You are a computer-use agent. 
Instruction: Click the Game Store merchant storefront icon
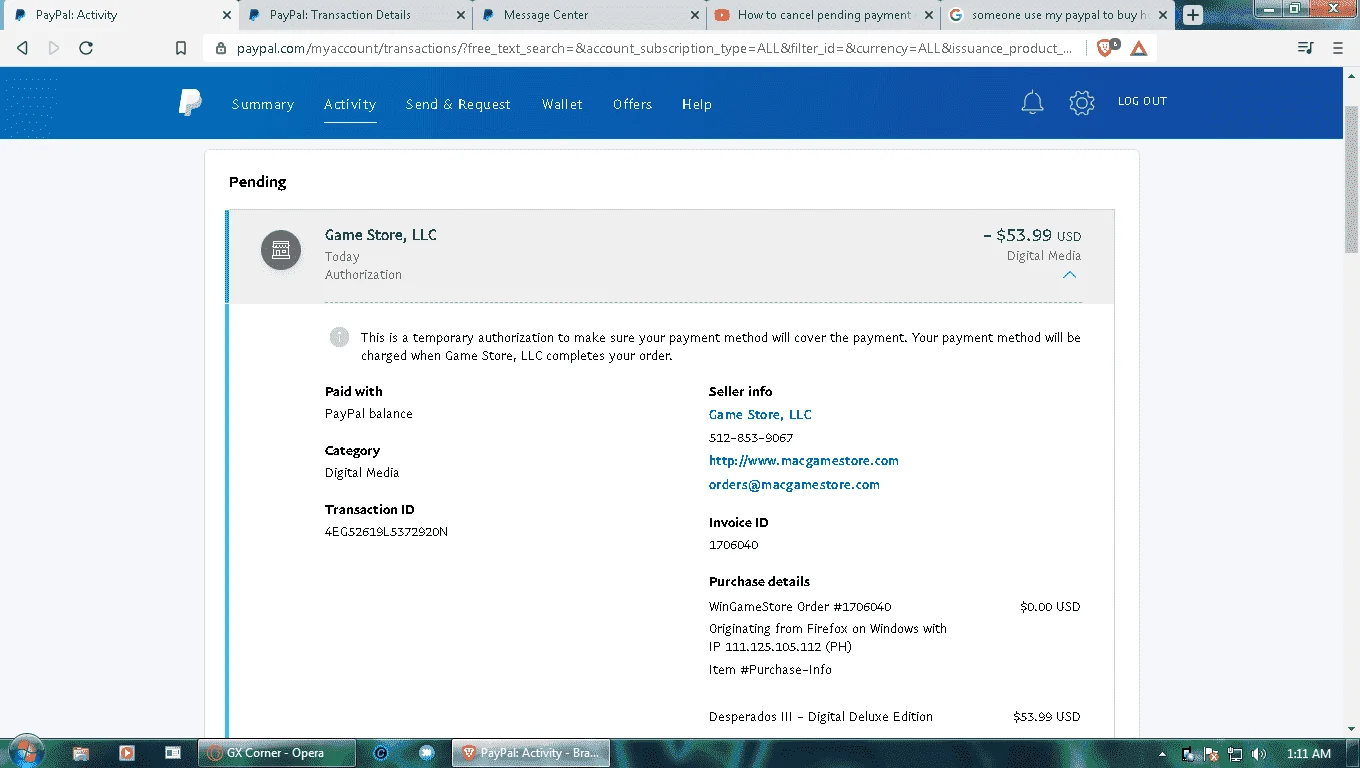[281, 250]
